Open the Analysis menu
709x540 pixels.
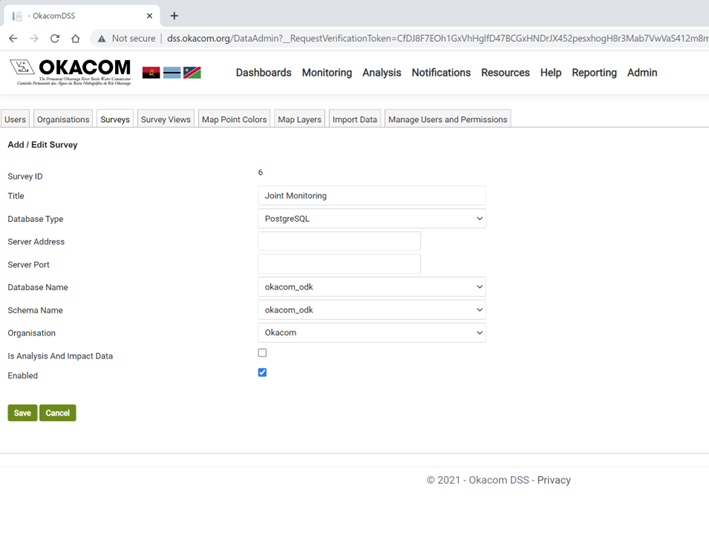(x=382, y=73)
